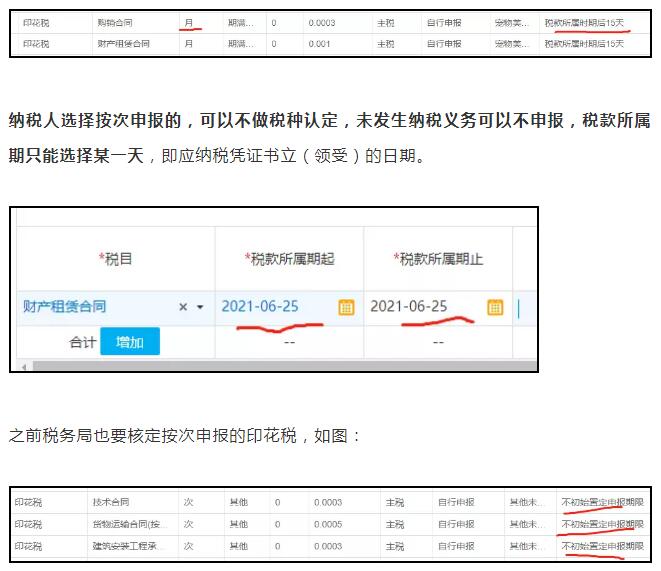Select the 购销合同 cell in the top table
Image resolution: width=661 pixels, height=571 pixels.
(115, 23)
